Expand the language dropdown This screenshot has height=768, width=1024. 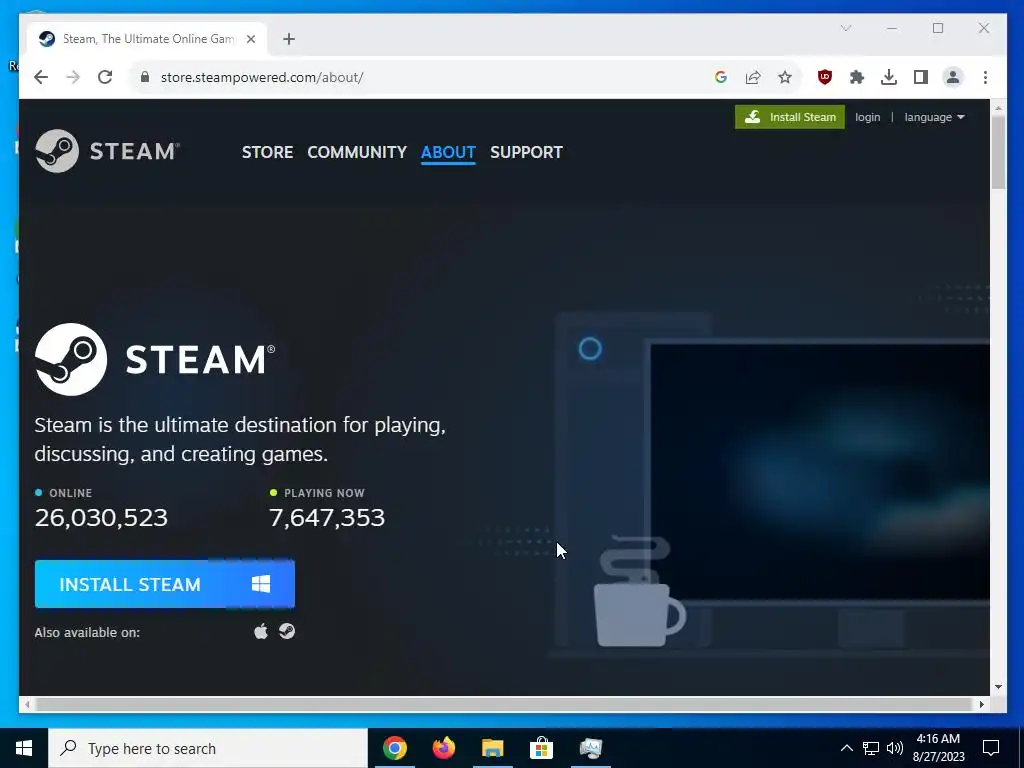[x=935, y=117]
